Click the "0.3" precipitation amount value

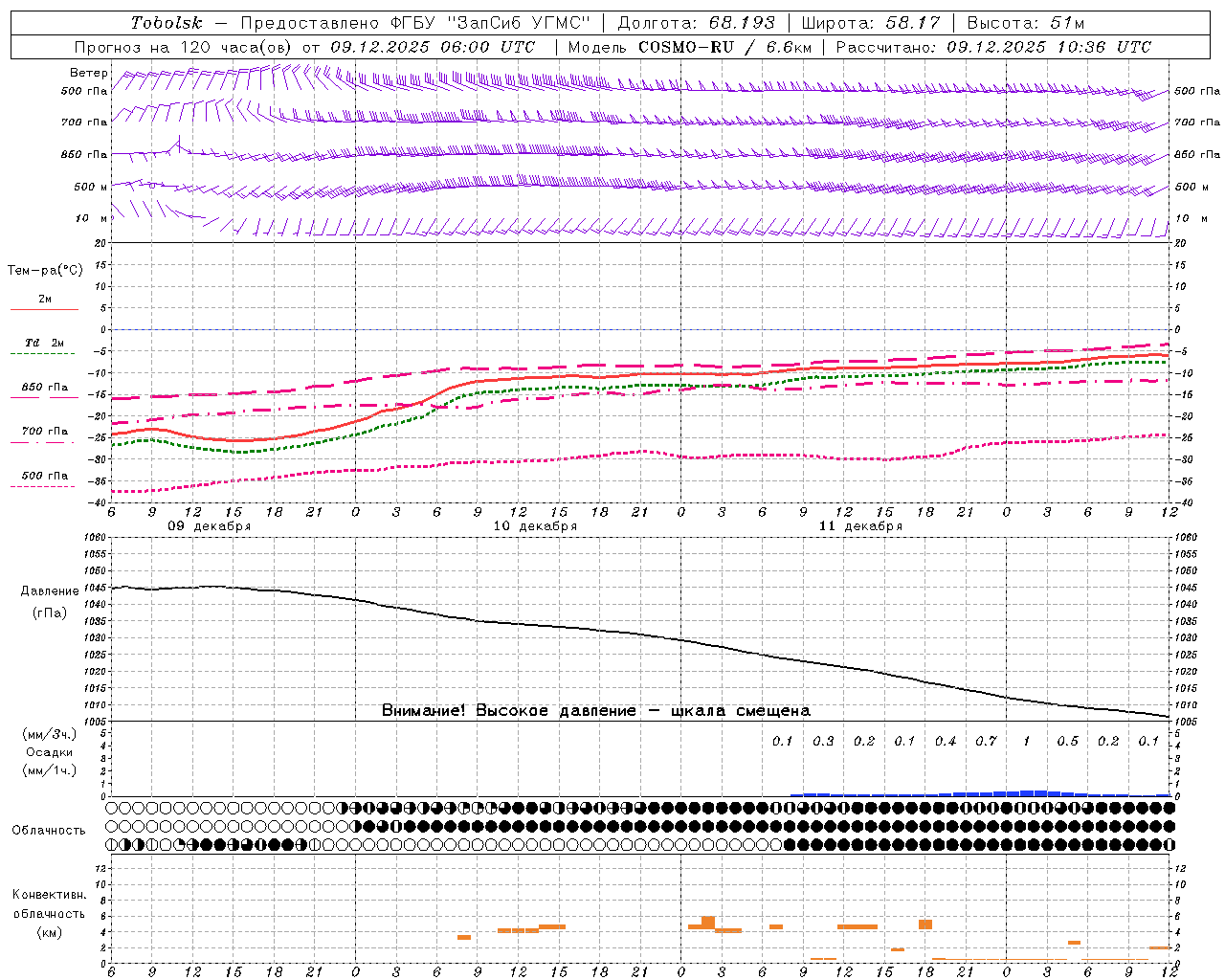point(823,741)
